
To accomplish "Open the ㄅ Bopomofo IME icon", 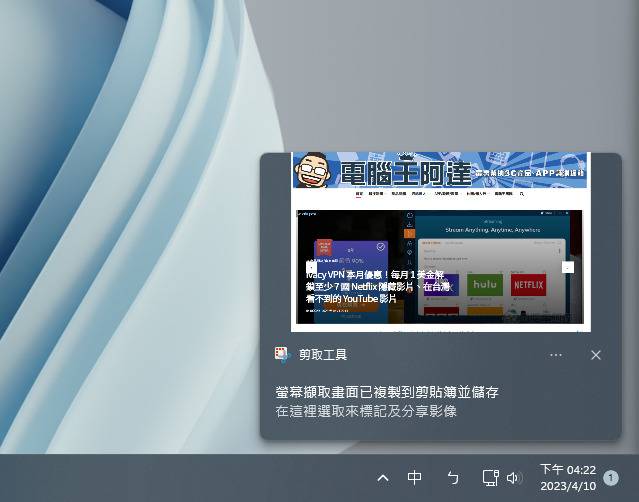I will pos(452,478).
